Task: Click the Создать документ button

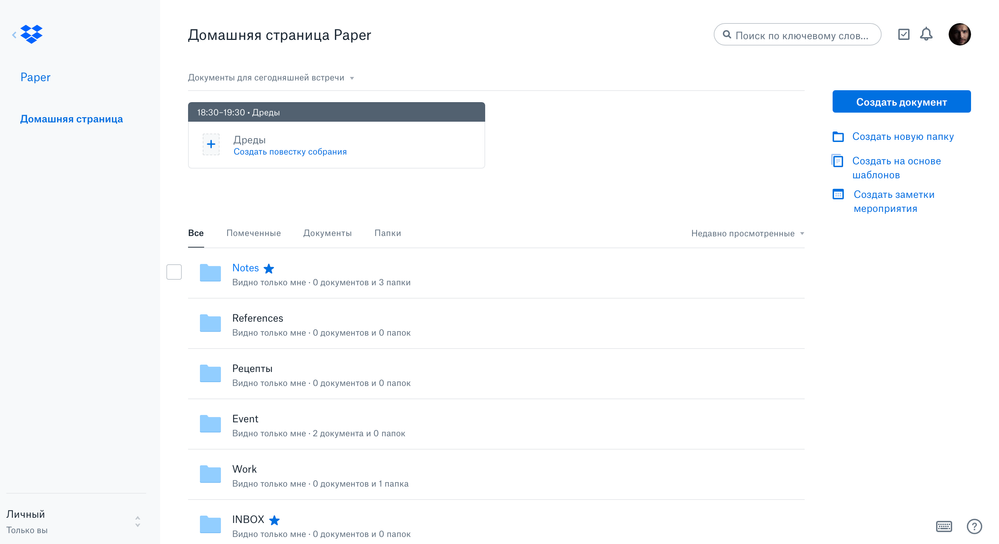Action: [902, 102]
